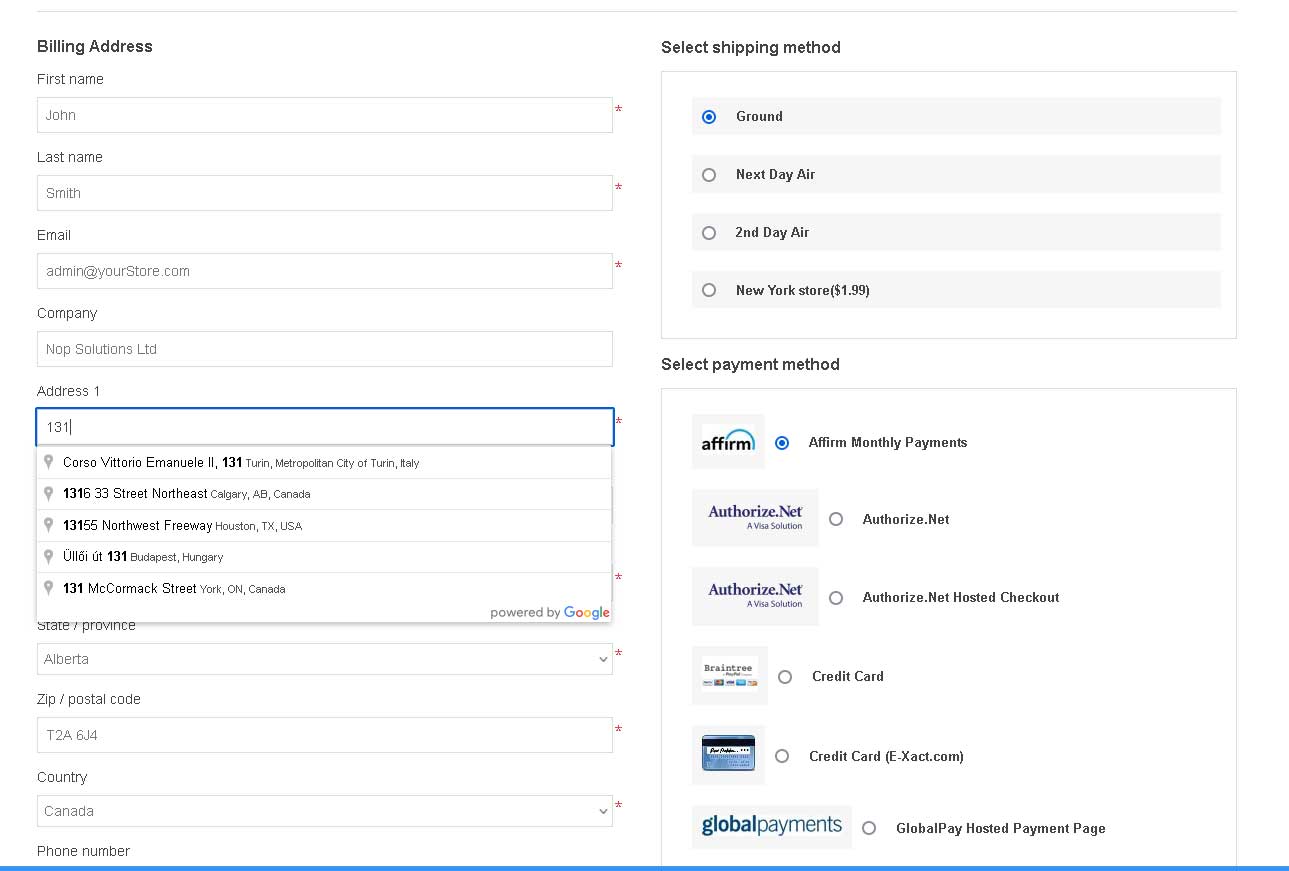Click the globalpayments logo
This screenshot has width=1289, height=871.
point(772,827)
